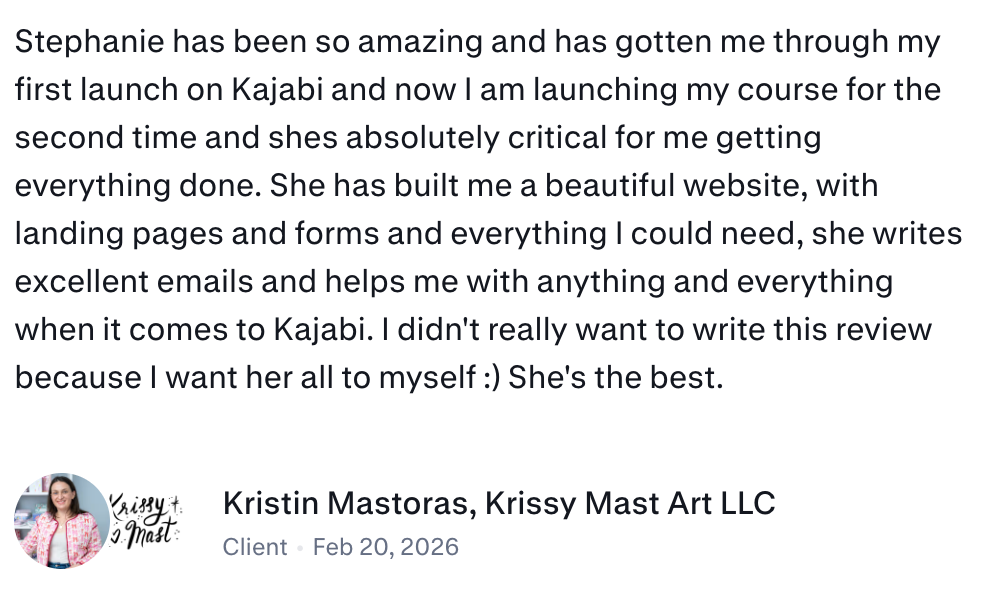Click the Feb 20, 2026 review date
The width and height of the screenshot is (1008, 596).
[x=386, y=547]
